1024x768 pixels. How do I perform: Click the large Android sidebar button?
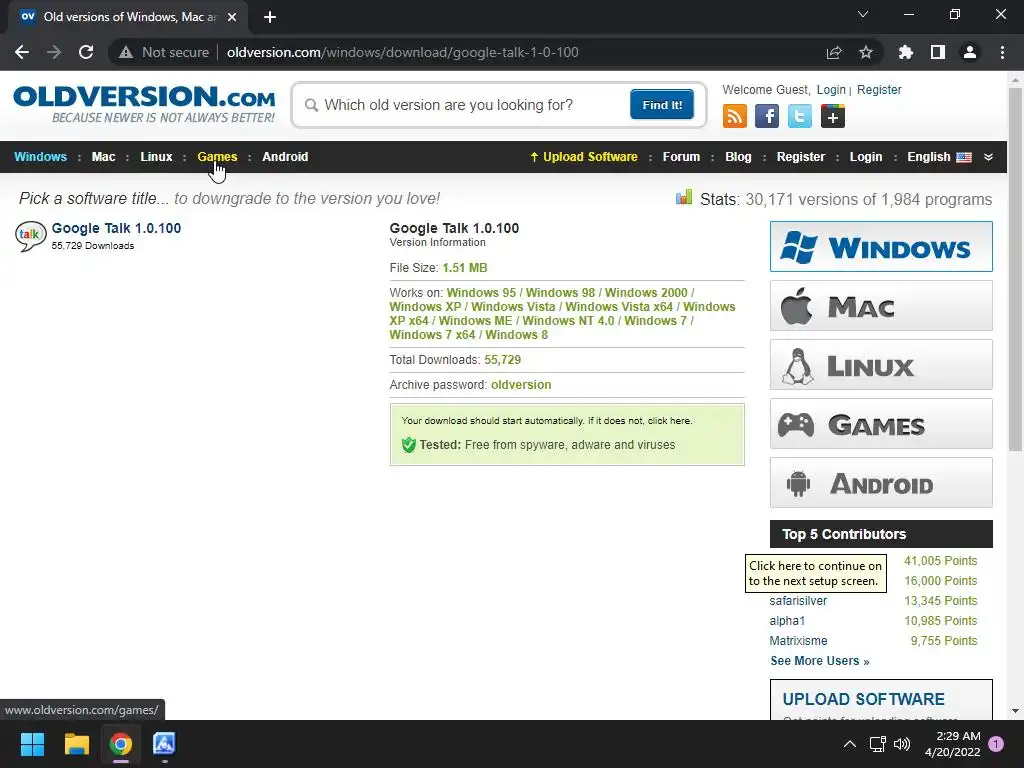click(881, 483)
